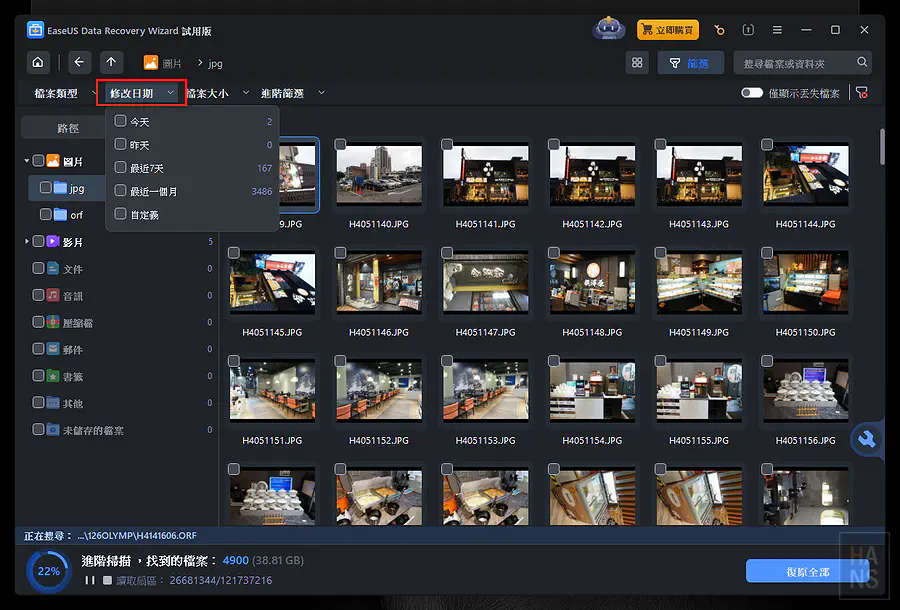Image resolution: width=900 pixels, height=610 pixels.
Task: Check the 今天 date filter option
Action: coord(121,121)
